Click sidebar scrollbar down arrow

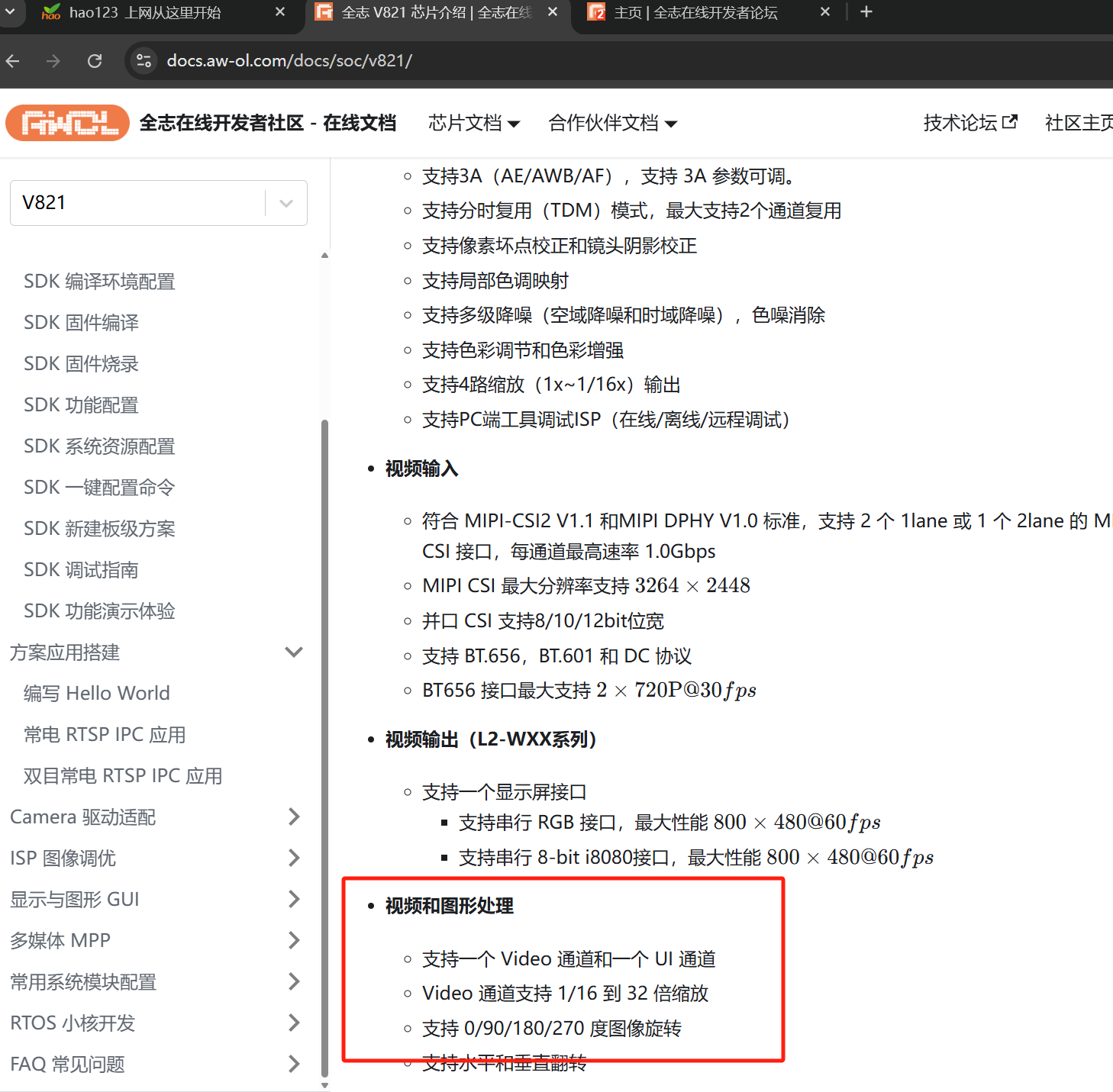click(x=325, y=1085)
